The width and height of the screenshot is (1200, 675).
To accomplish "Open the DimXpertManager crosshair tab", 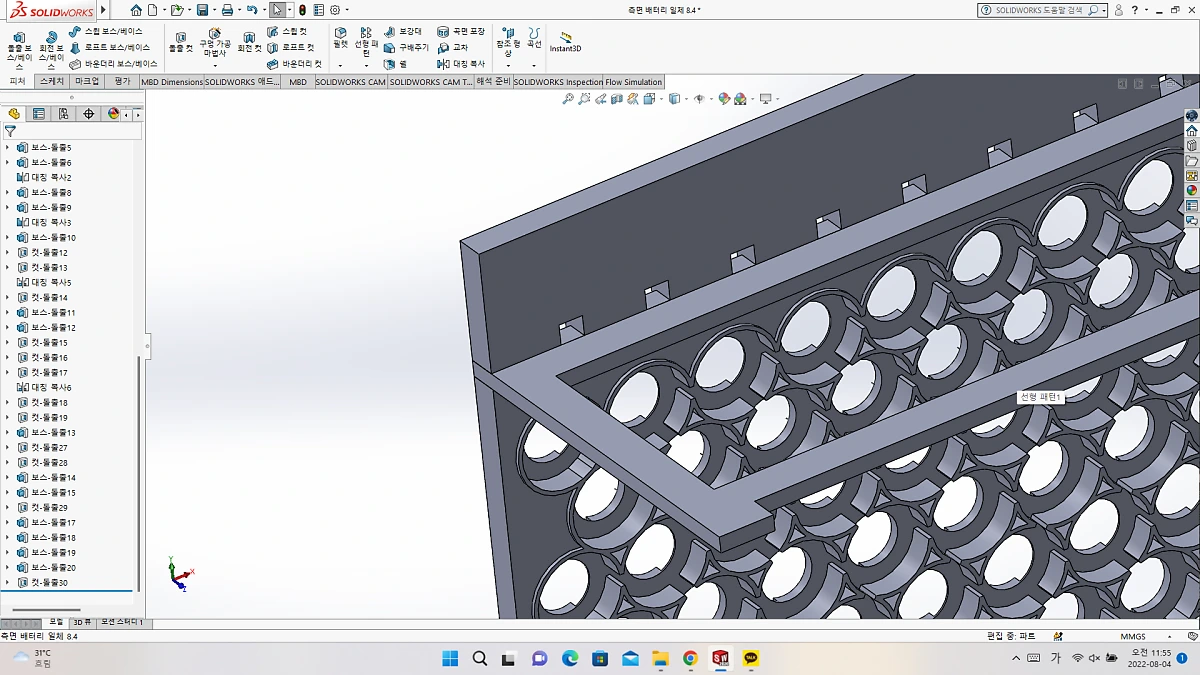I will tap(89, 114).
